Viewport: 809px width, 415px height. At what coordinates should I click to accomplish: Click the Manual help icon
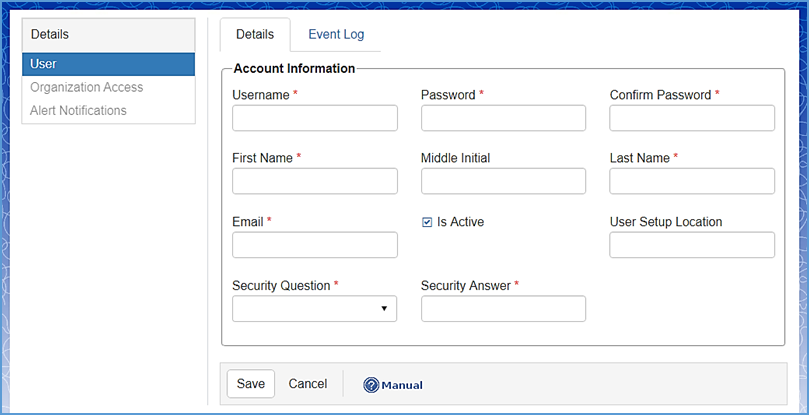pyautogui.click(x=371, y=385)
